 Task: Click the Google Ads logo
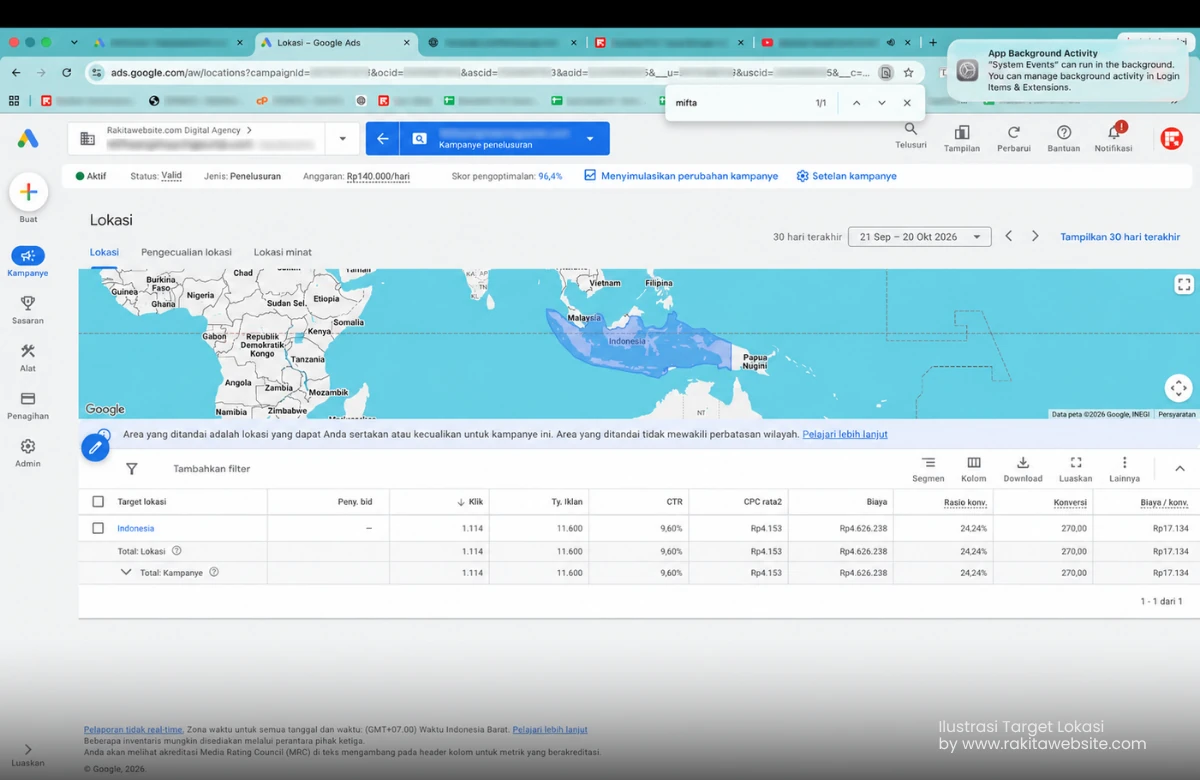[x=28, y=139]
